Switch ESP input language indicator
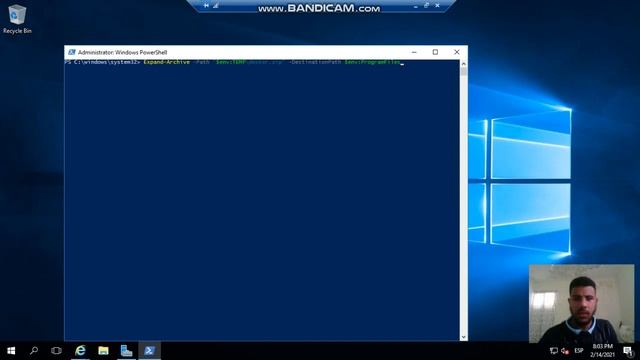Viewport: 640px width, 360px height. [579, 351]
